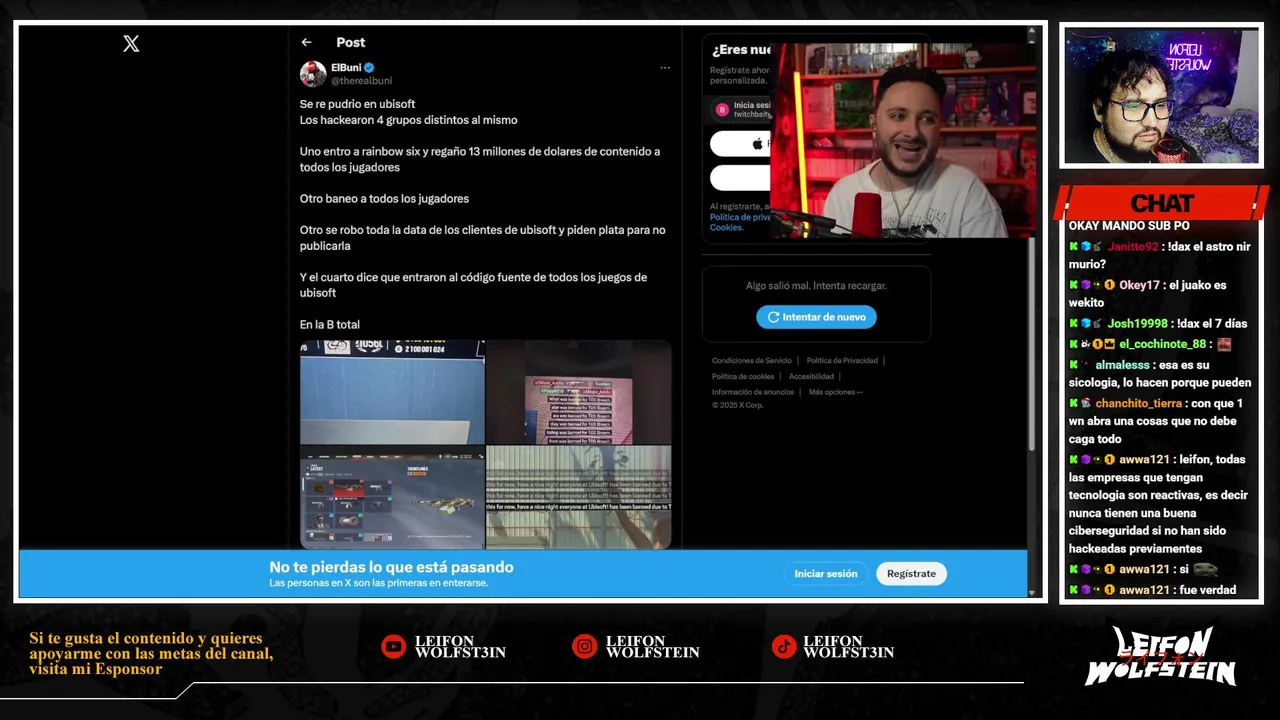
Task: Click the YouTube icon in the footer
Action: [394, 647]
